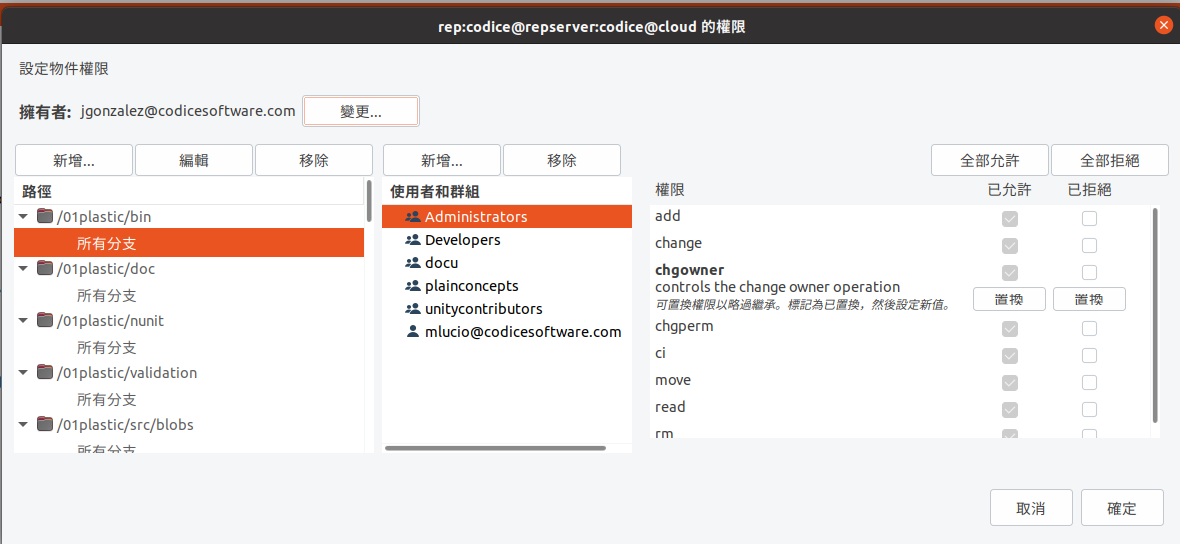Select 所有分支 under /01plastic/bin

[x=189, y=243]
